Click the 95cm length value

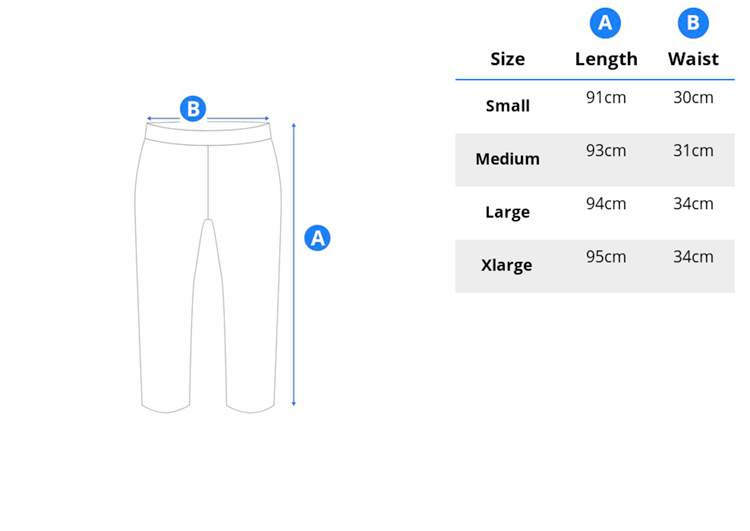(x=606, y=257)
